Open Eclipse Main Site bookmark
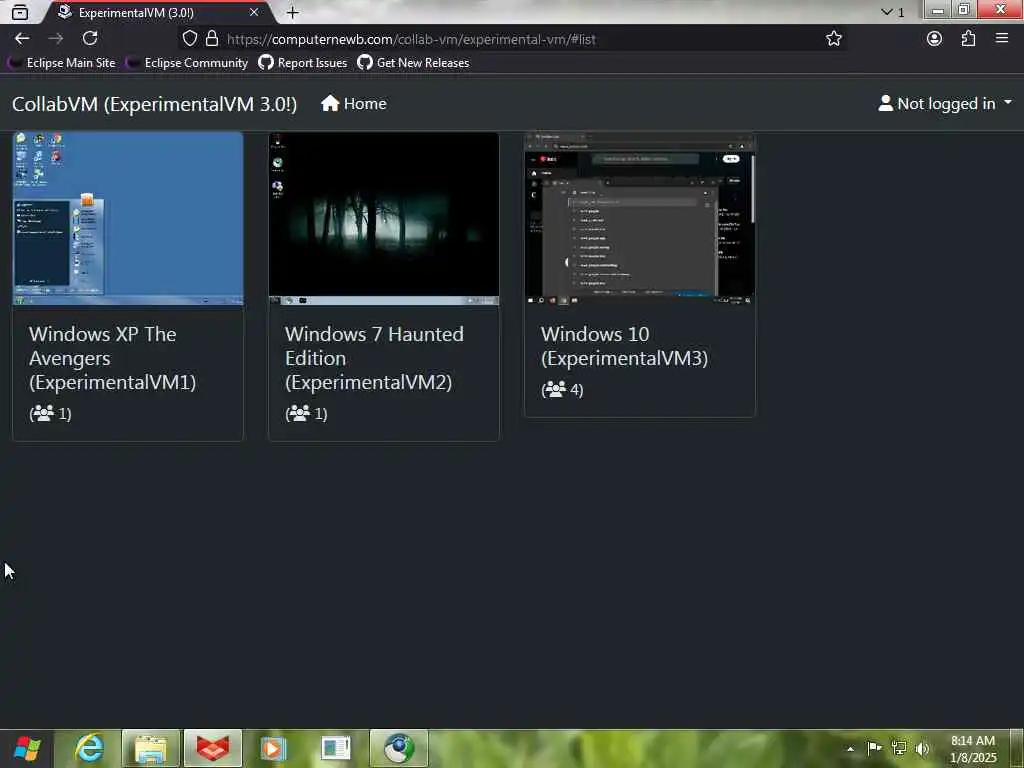1024x768 pixels. tap(61, 63)
